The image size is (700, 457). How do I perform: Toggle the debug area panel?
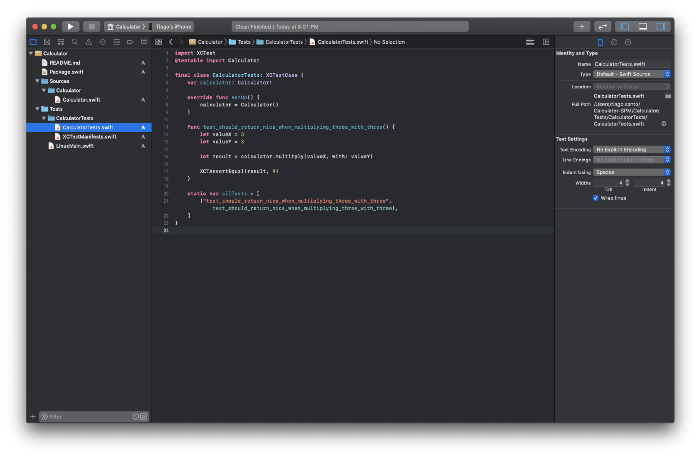[643, 26]
